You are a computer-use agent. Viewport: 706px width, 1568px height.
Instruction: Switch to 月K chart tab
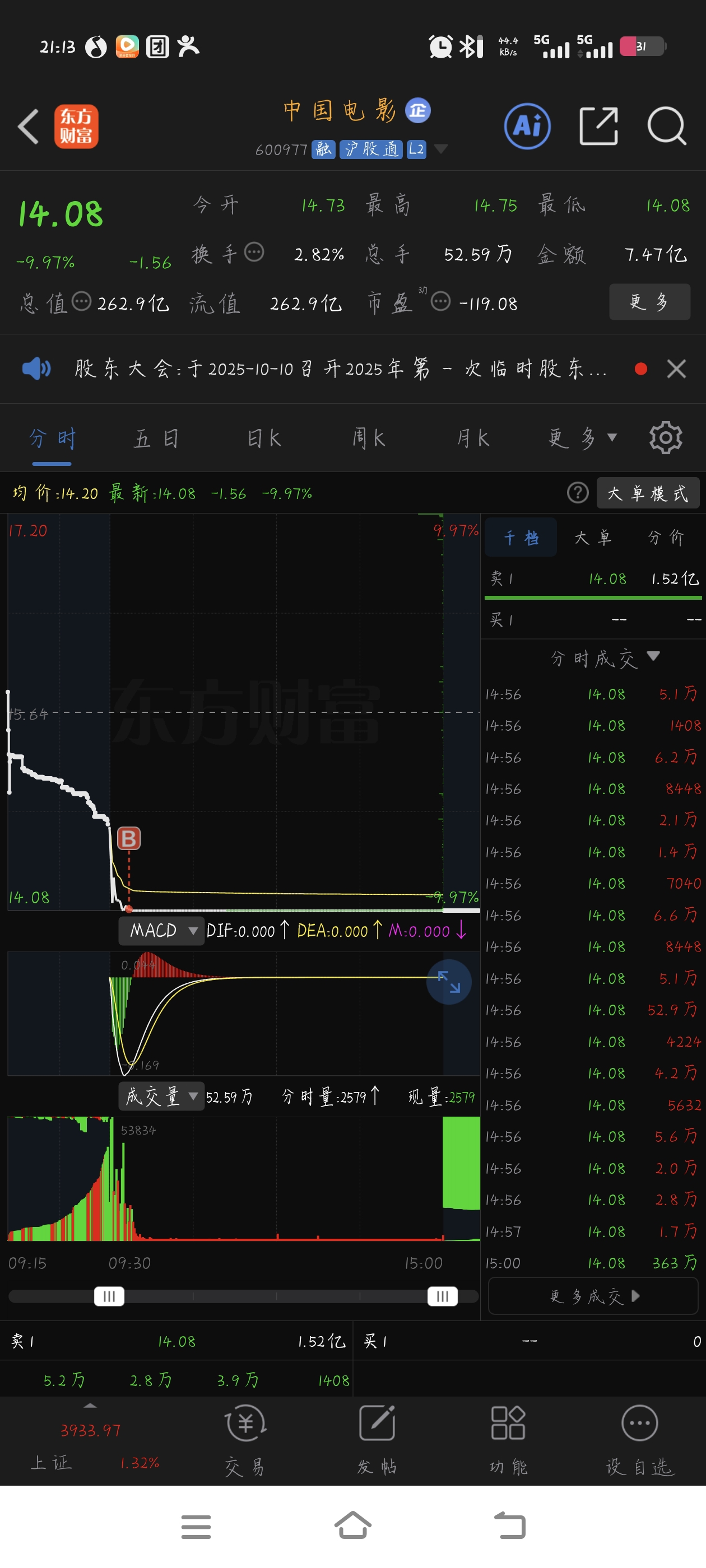tap(473, 438)
